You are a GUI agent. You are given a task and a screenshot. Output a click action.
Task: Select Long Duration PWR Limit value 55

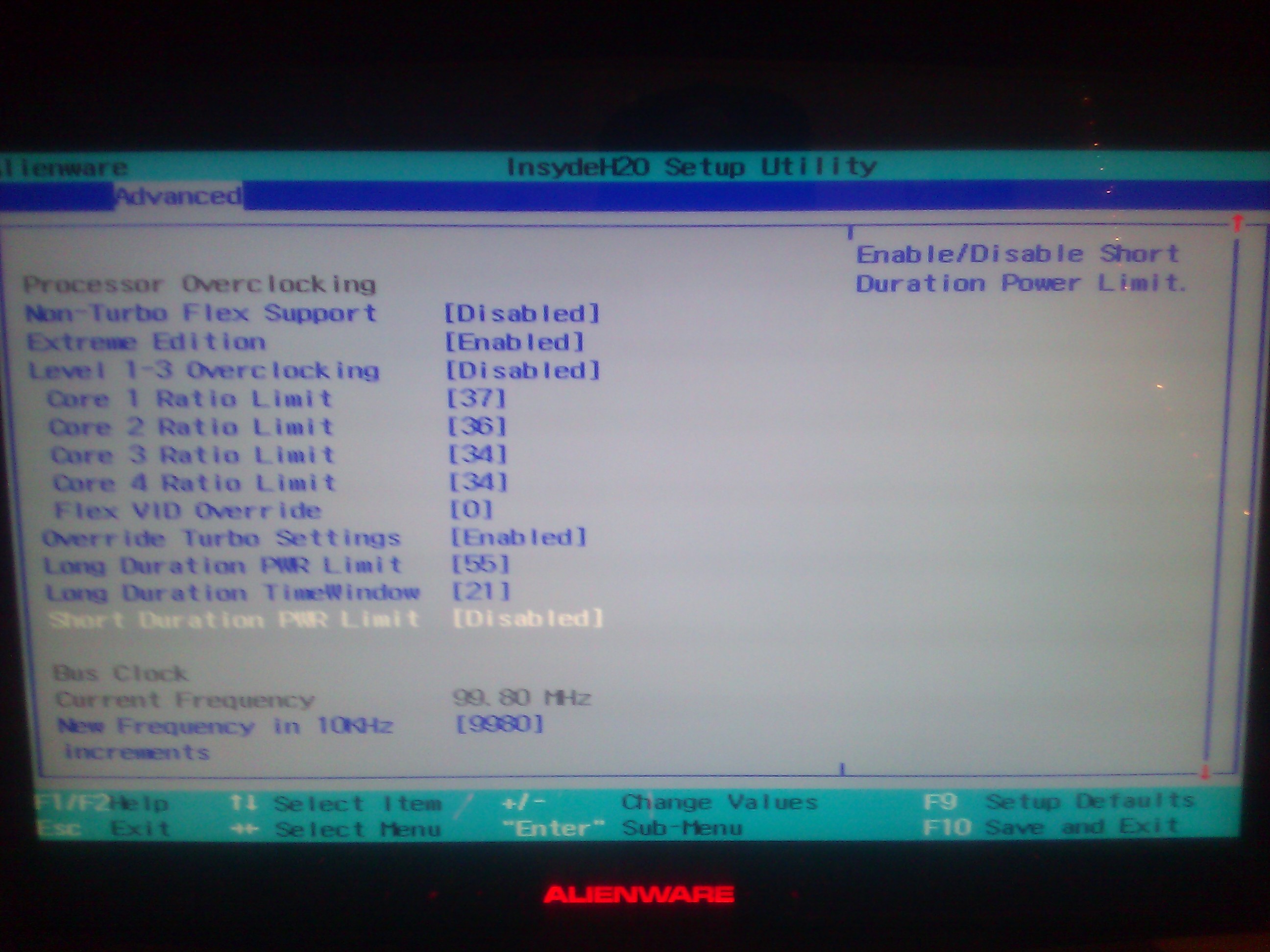tap(481, 564)
